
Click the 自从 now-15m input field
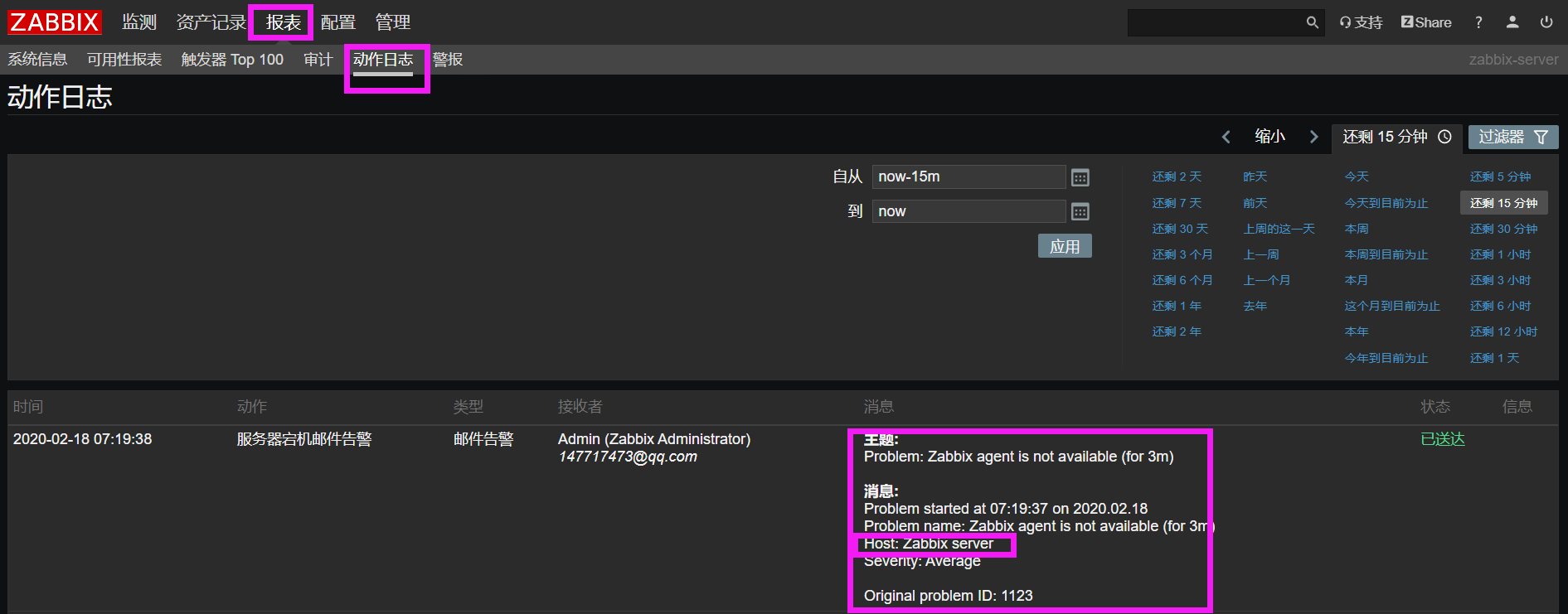(968, 176)
